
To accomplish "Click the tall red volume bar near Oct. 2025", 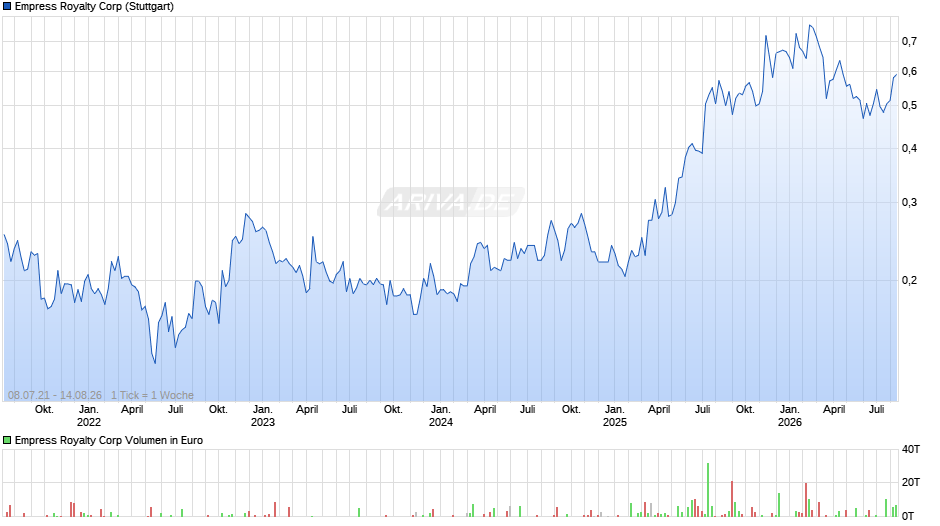I will point(732,499).
